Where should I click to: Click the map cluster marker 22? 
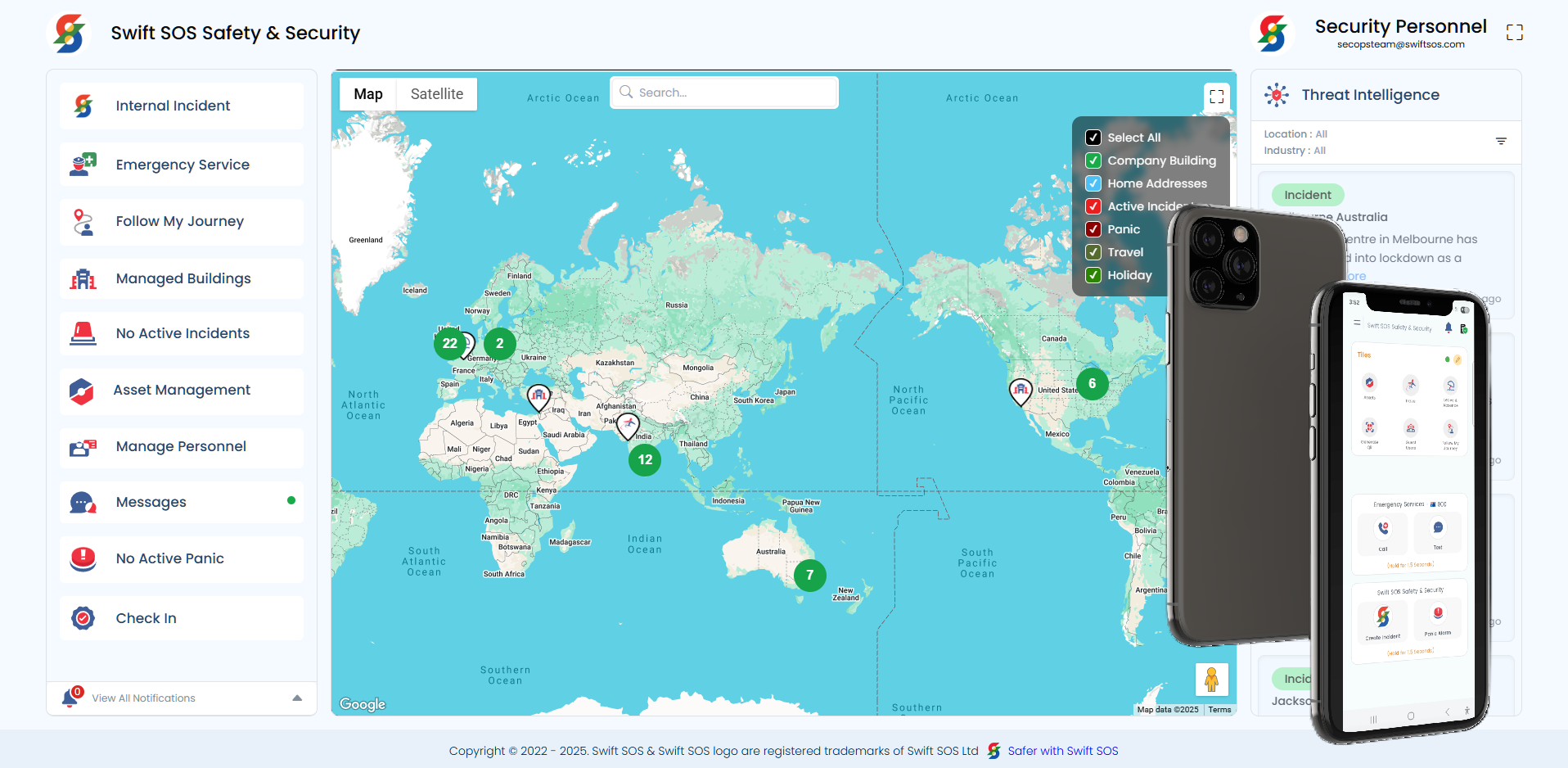tap(450, 344)
